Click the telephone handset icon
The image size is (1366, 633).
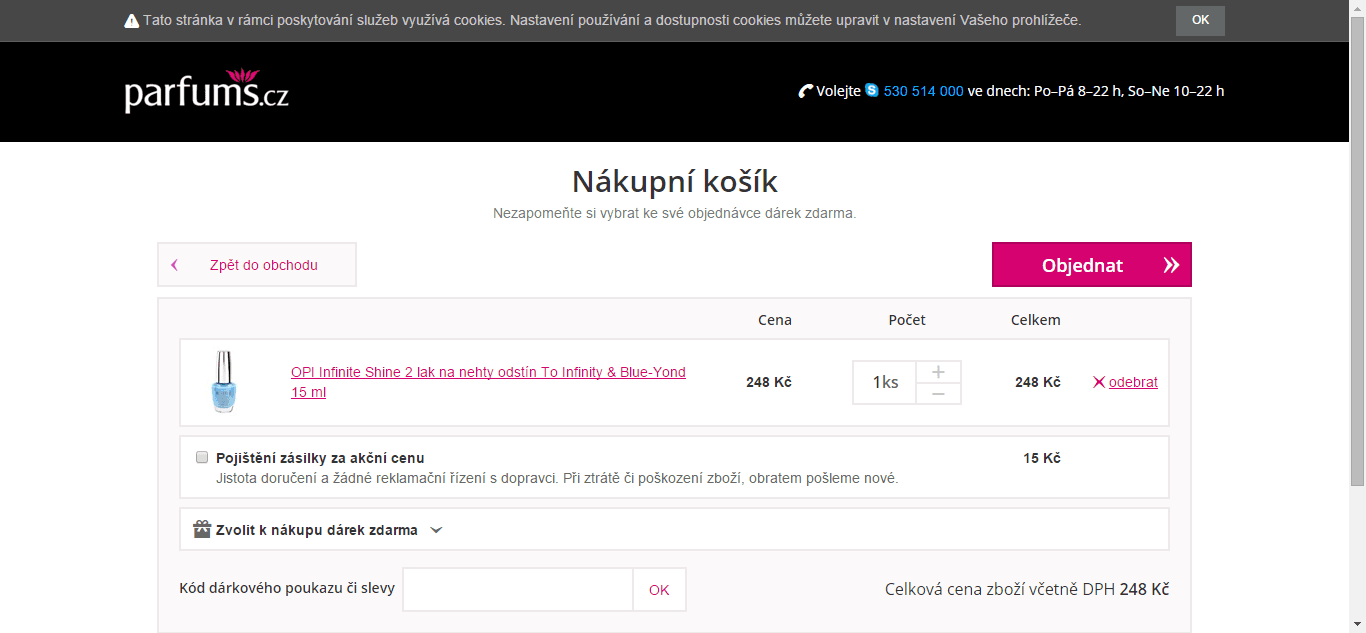coord(806,91)
